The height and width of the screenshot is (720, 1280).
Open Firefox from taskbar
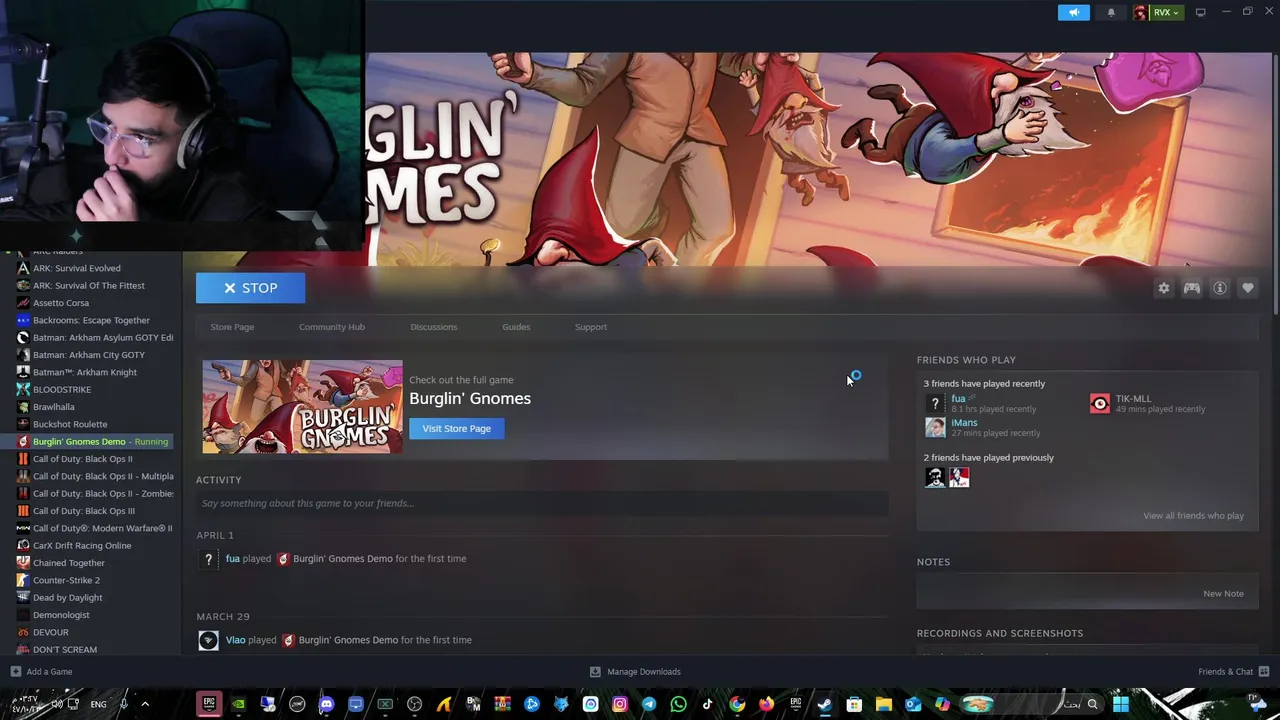766,704
